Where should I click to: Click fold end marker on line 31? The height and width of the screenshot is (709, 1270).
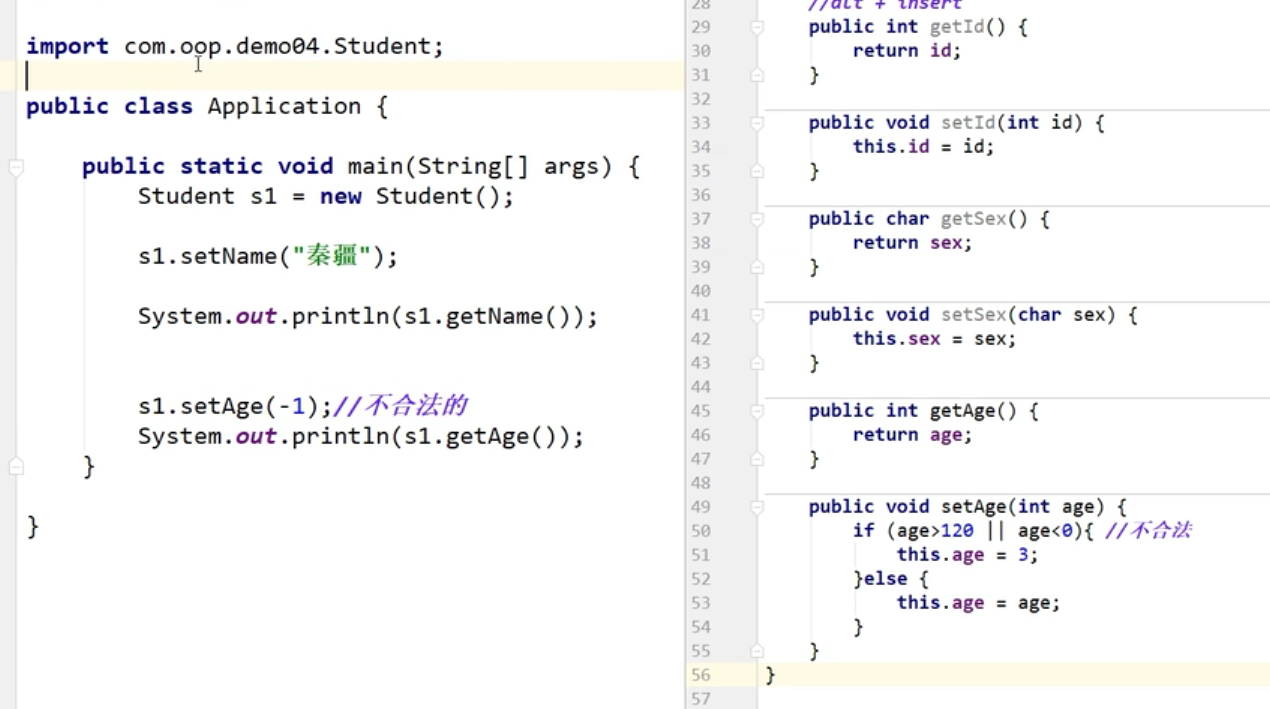(x=757, y=75)
